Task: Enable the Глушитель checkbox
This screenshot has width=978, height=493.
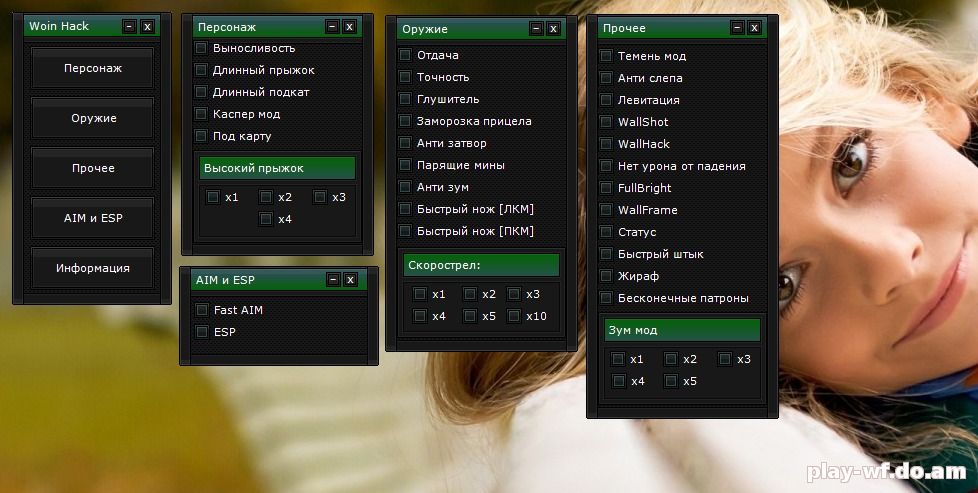Action: click(405, 99)
